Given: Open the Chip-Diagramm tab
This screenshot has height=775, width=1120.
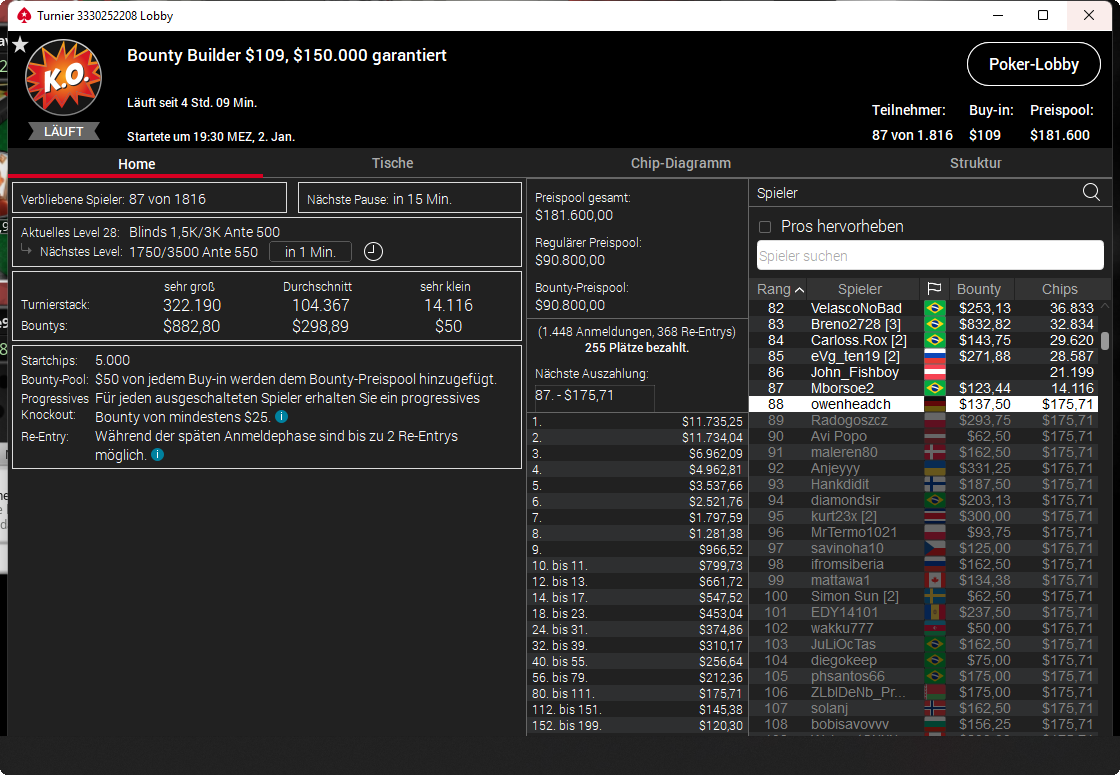Looking at the screenshot, I should tap(681, 163).
